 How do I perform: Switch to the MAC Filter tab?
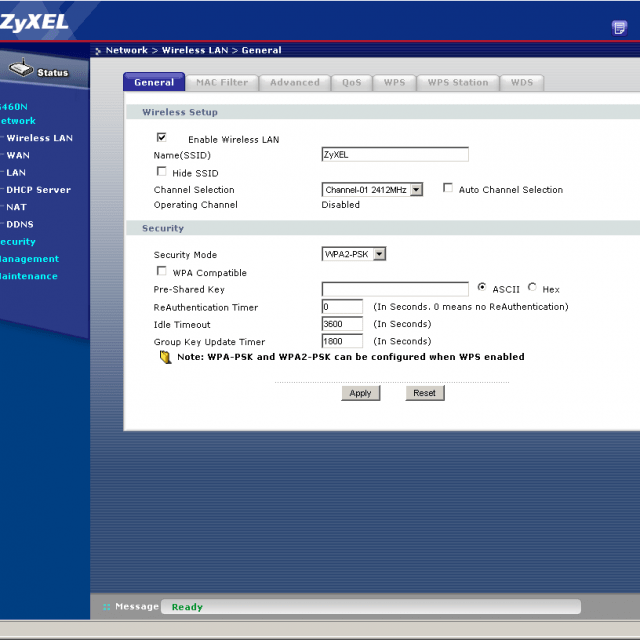tap(222, 83)
